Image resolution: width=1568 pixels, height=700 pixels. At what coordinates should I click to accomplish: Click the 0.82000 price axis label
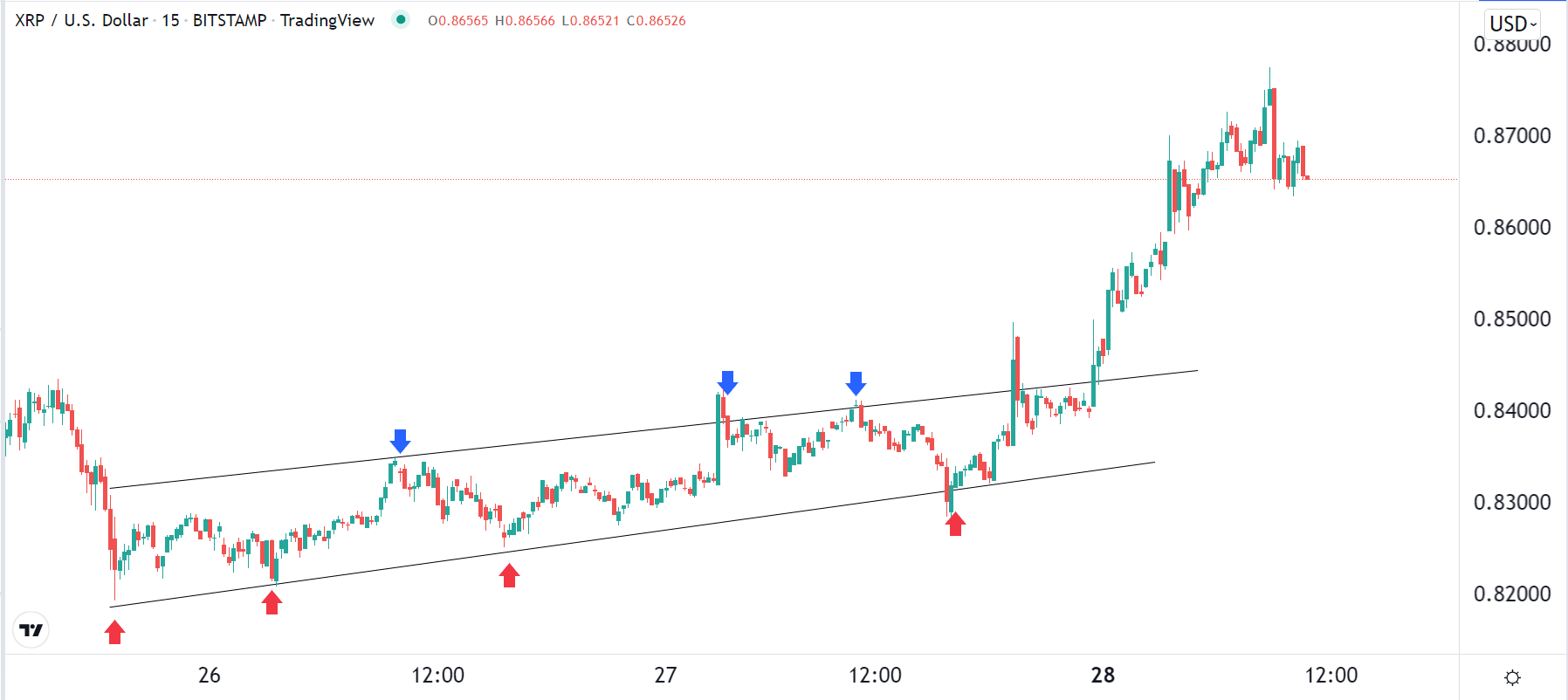1512,594
